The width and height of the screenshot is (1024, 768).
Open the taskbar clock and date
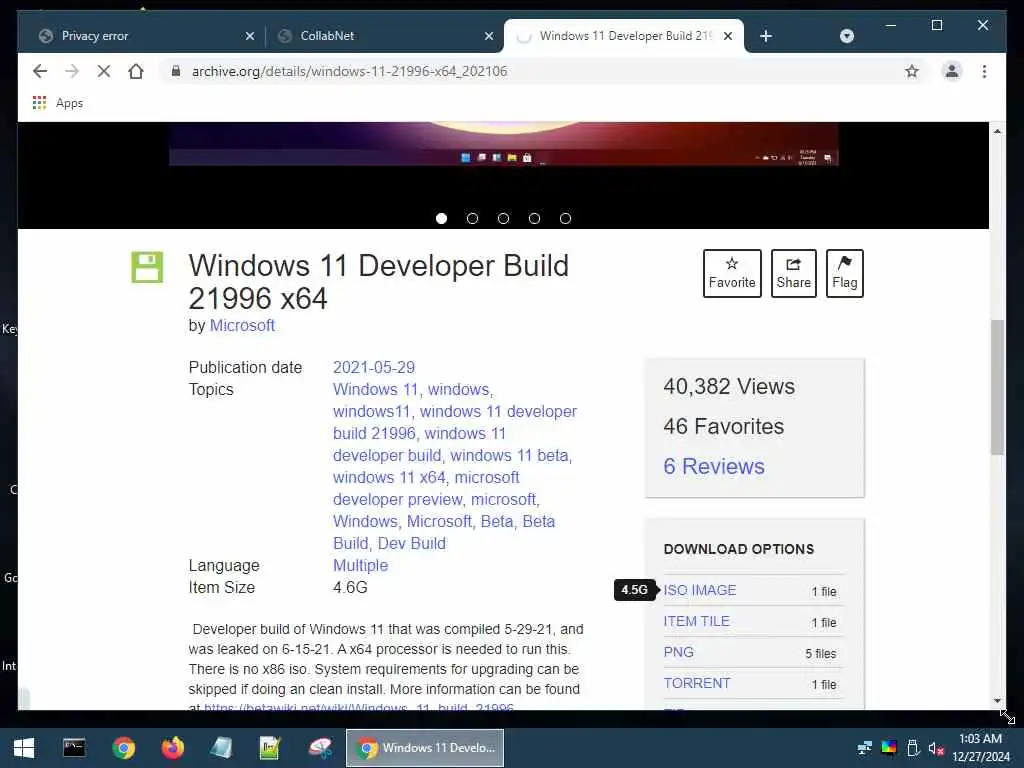coord(980,748)
